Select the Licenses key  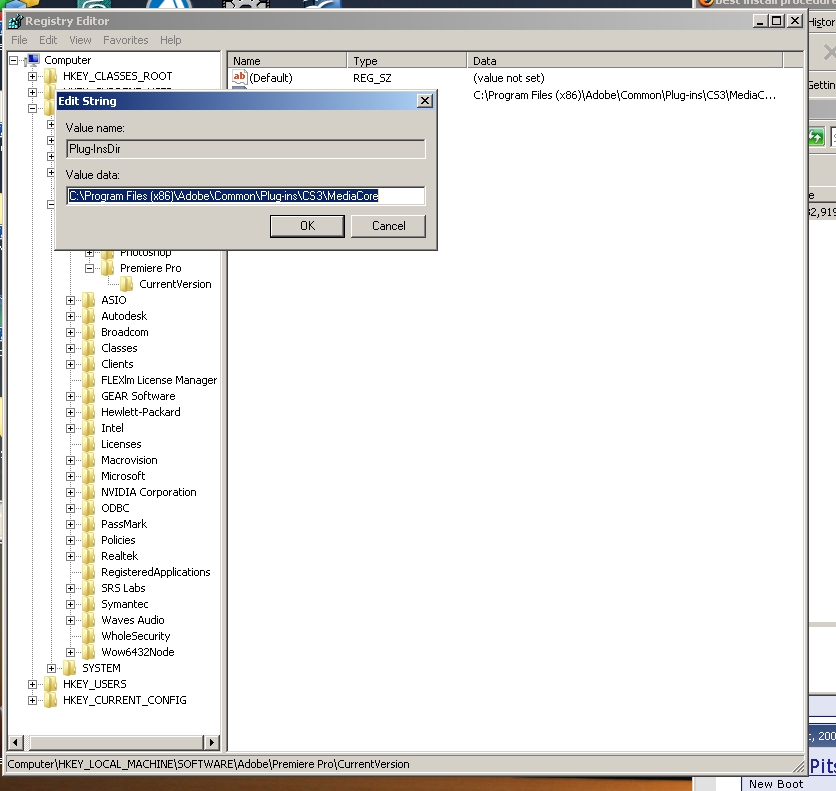121,444
